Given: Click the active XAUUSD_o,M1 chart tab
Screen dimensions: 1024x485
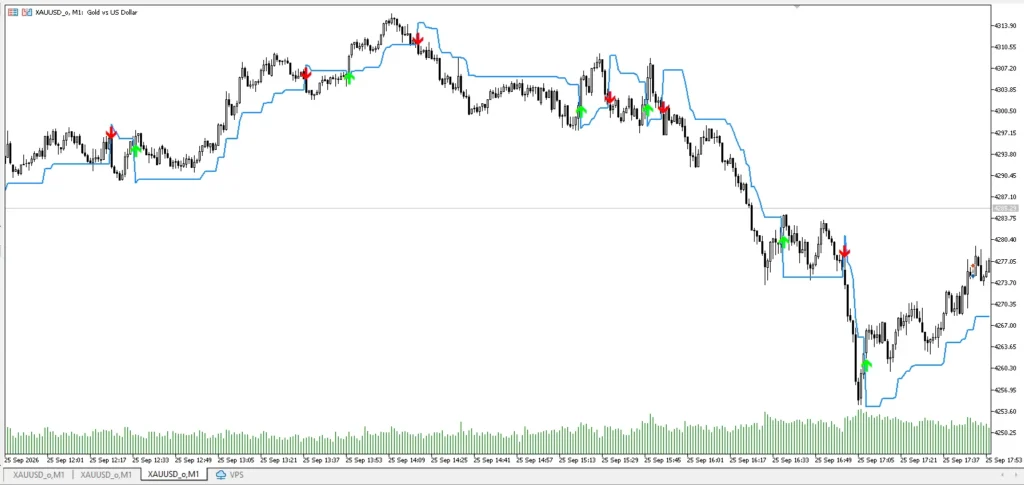Looking at the screenshot, I should click(174, 475).
